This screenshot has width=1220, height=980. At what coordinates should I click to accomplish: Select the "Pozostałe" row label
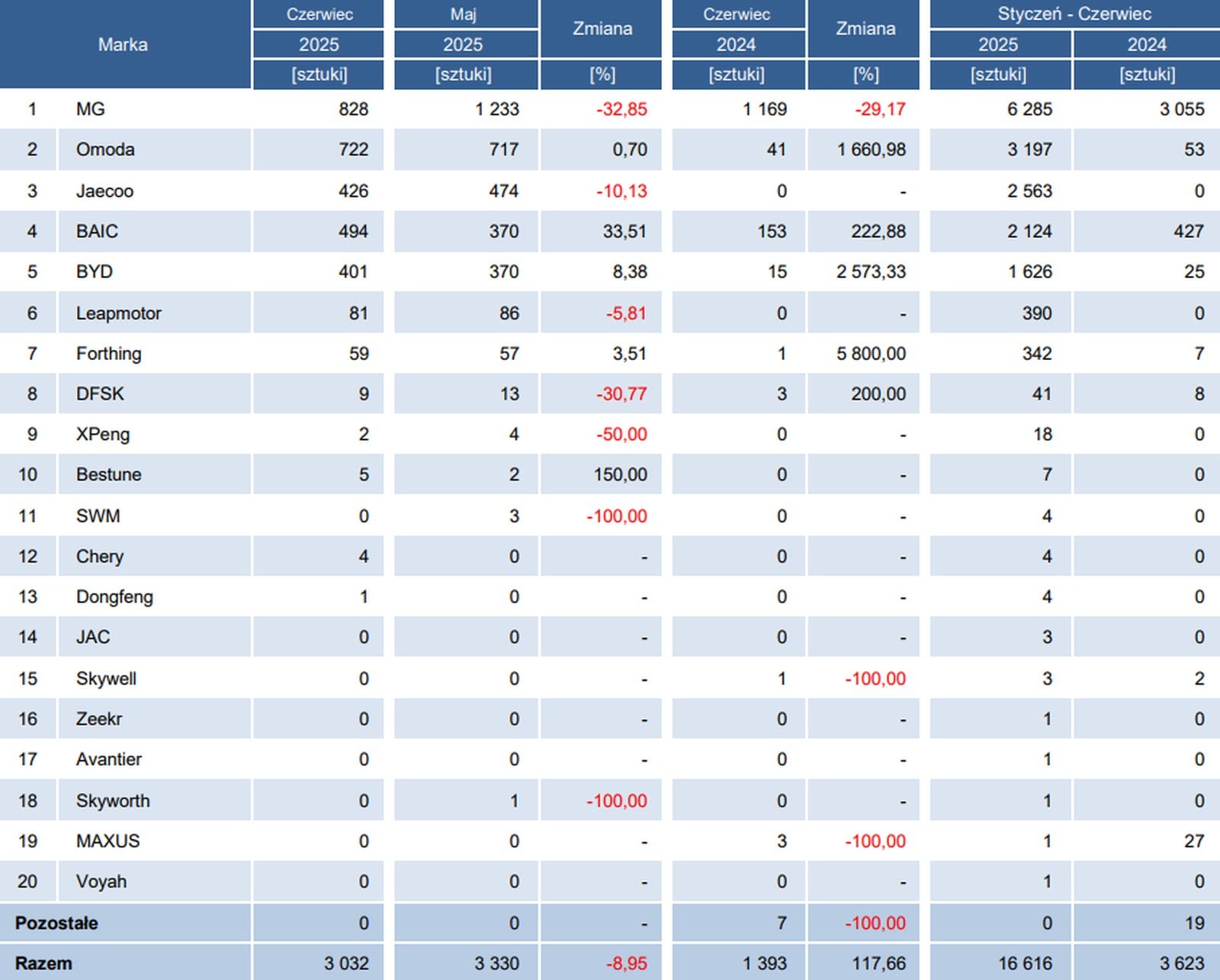(x=56, y=923)
